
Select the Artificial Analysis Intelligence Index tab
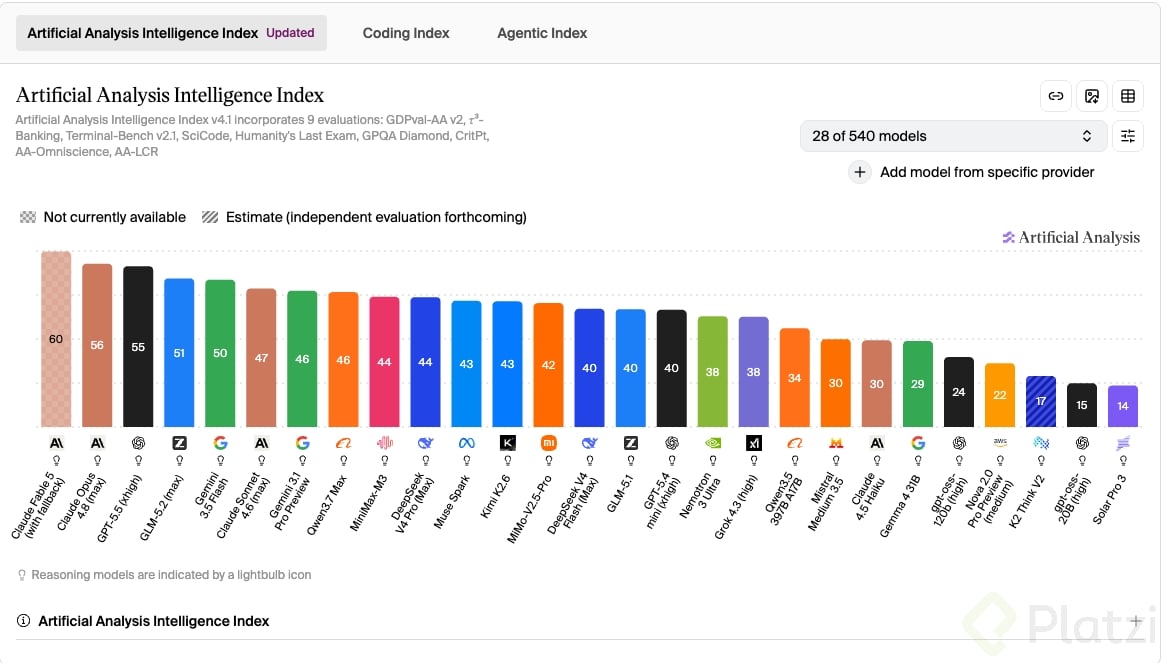pos(171,33)
